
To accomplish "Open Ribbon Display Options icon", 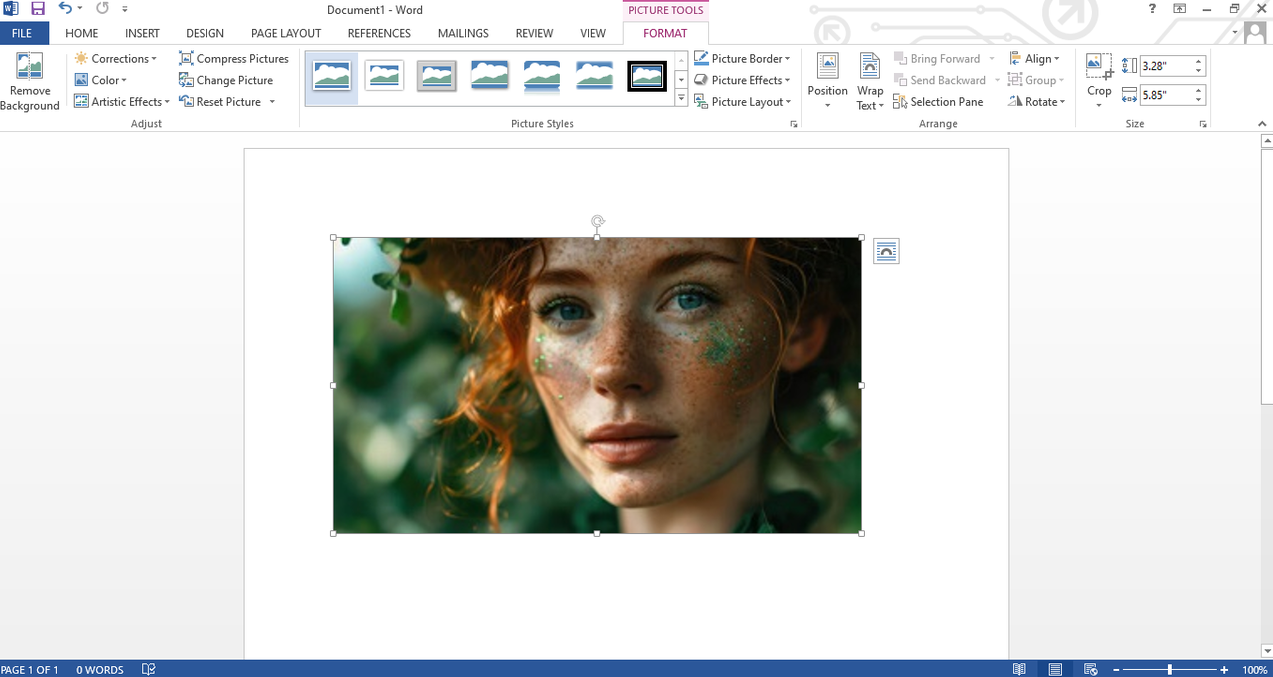I will click(x=1180, y=9).
